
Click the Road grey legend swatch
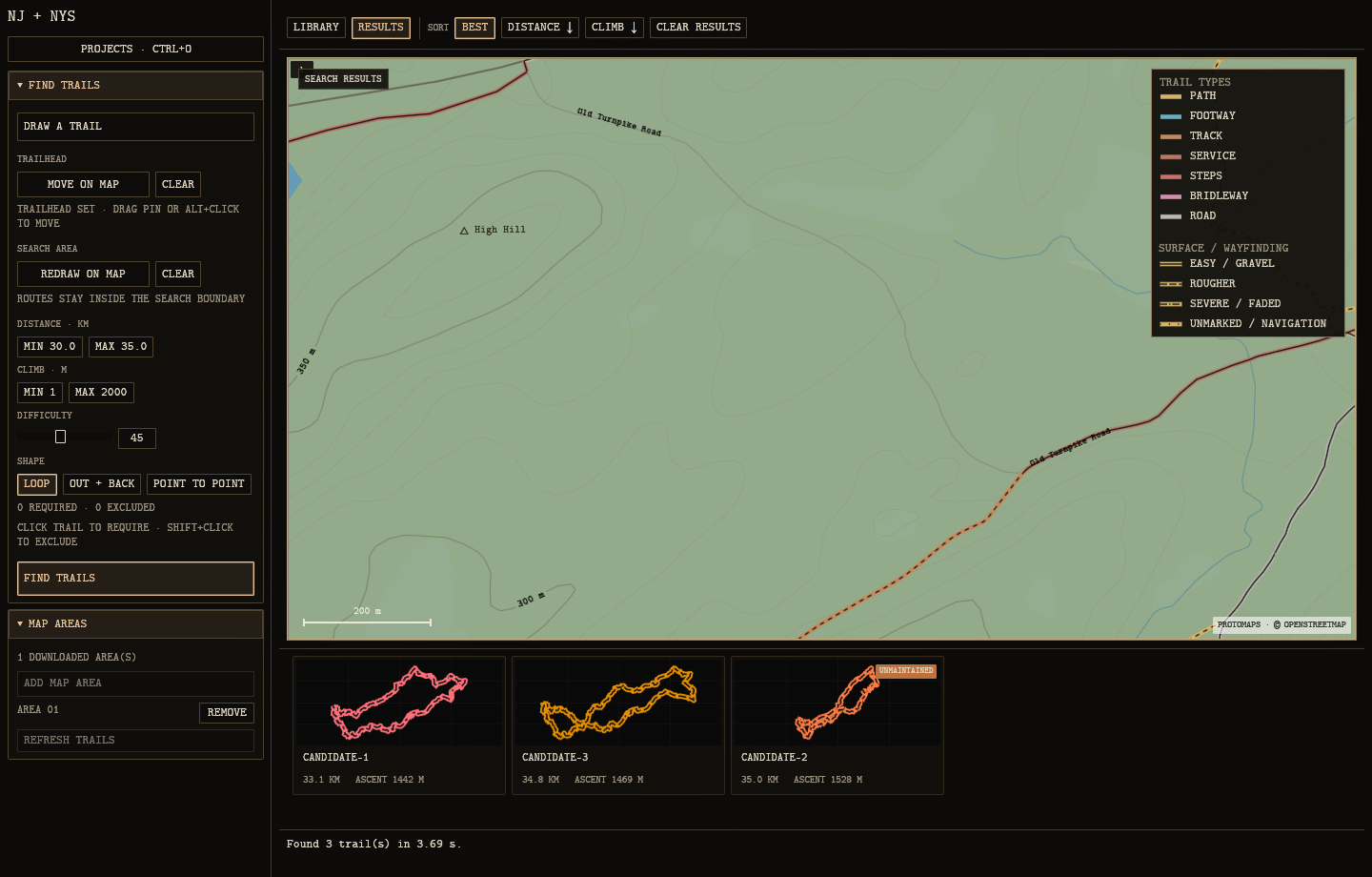coord(1171,216)
